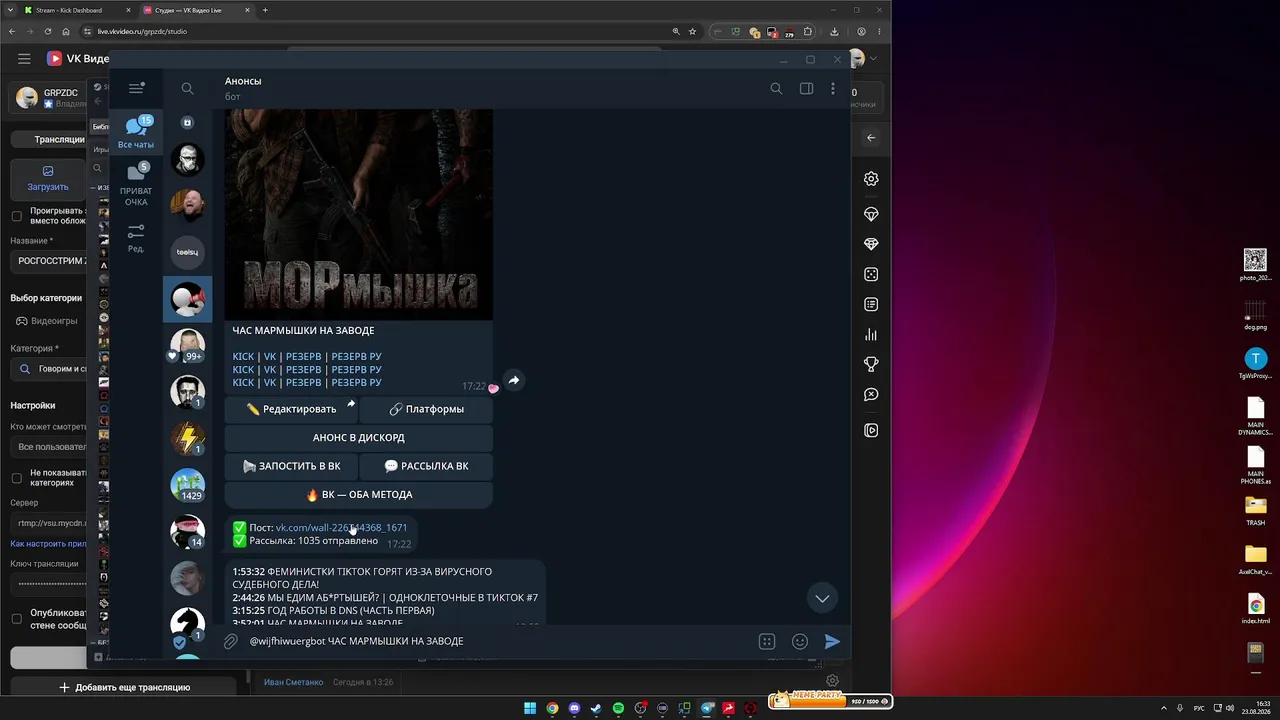This screenshot has width=1280, height=720.
Task: Click the 'Редактировать' bot button
Action: (291, 409)
